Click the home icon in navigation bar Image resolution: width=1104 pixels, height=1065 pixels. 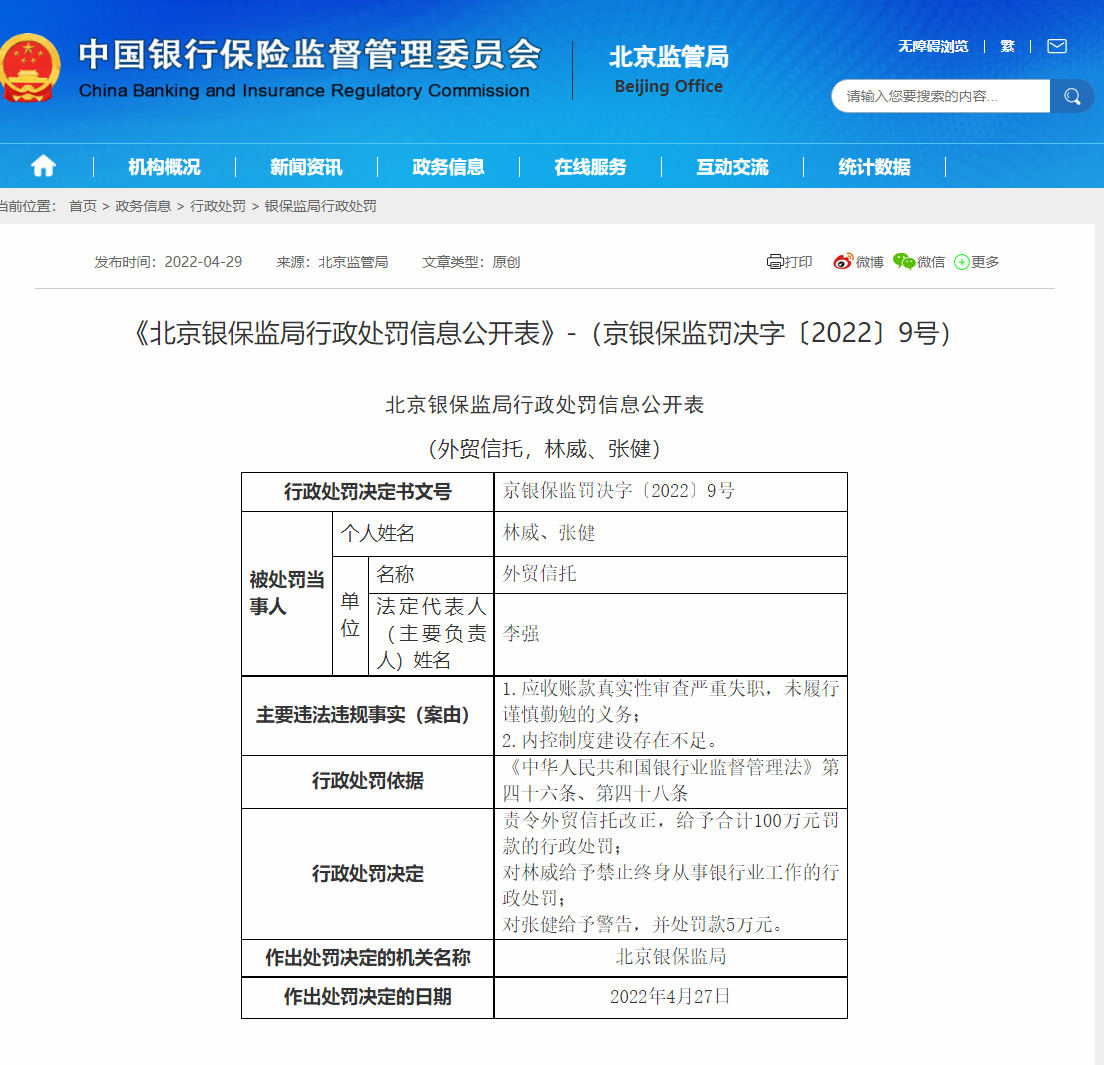click(x=43, y=166)
